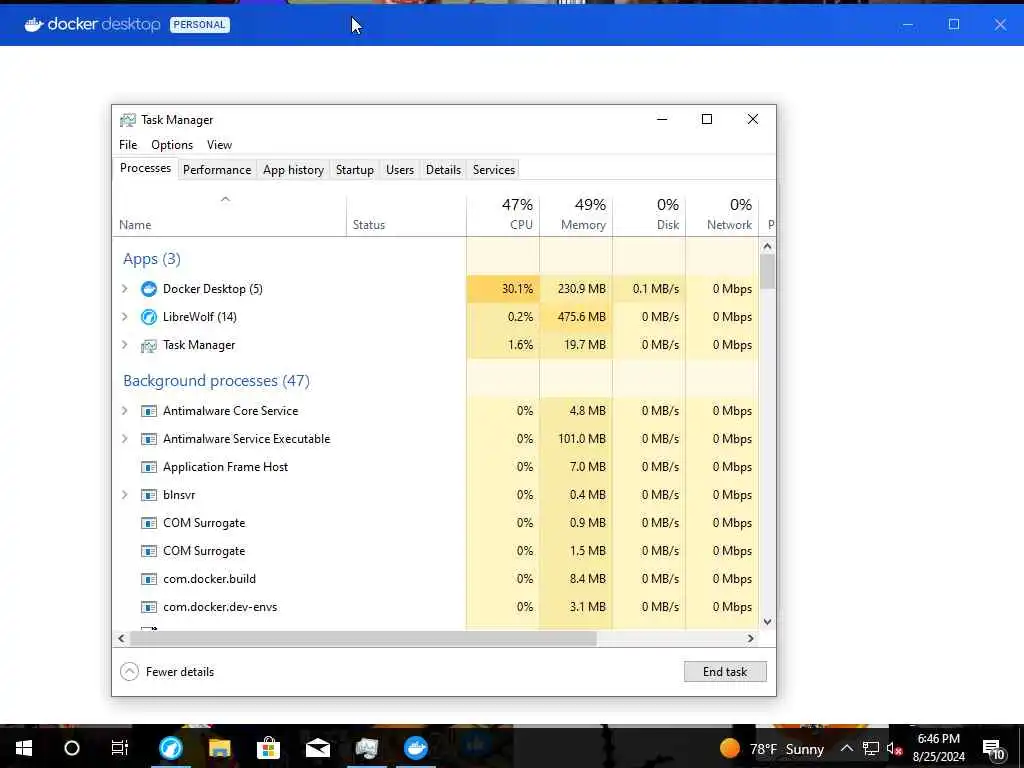1024x768 pixels.
Task: Click the Docker Desktop row icon
Action: coord(149,289)
